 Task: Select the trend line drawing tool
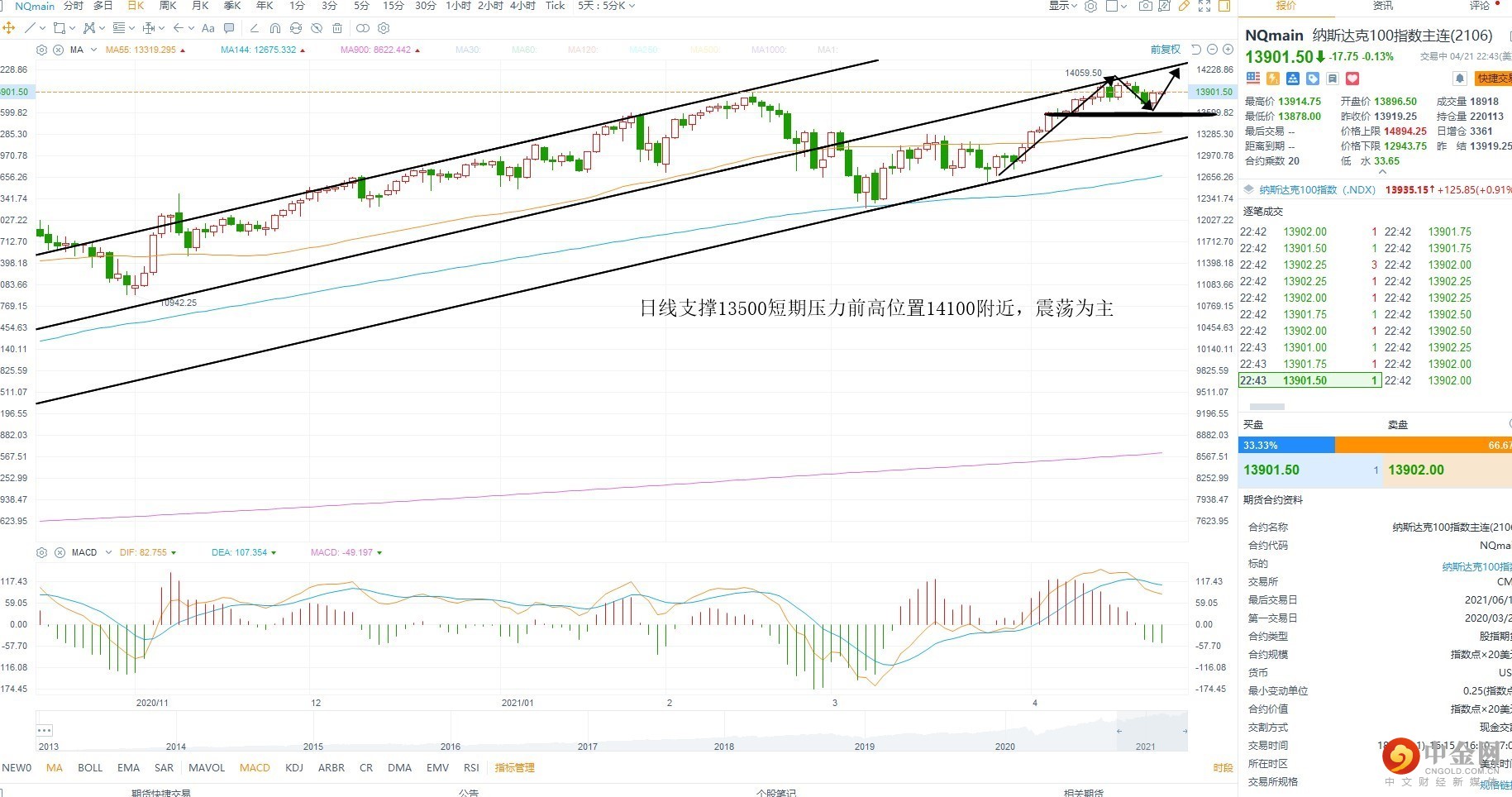click(x=31, y=28)
